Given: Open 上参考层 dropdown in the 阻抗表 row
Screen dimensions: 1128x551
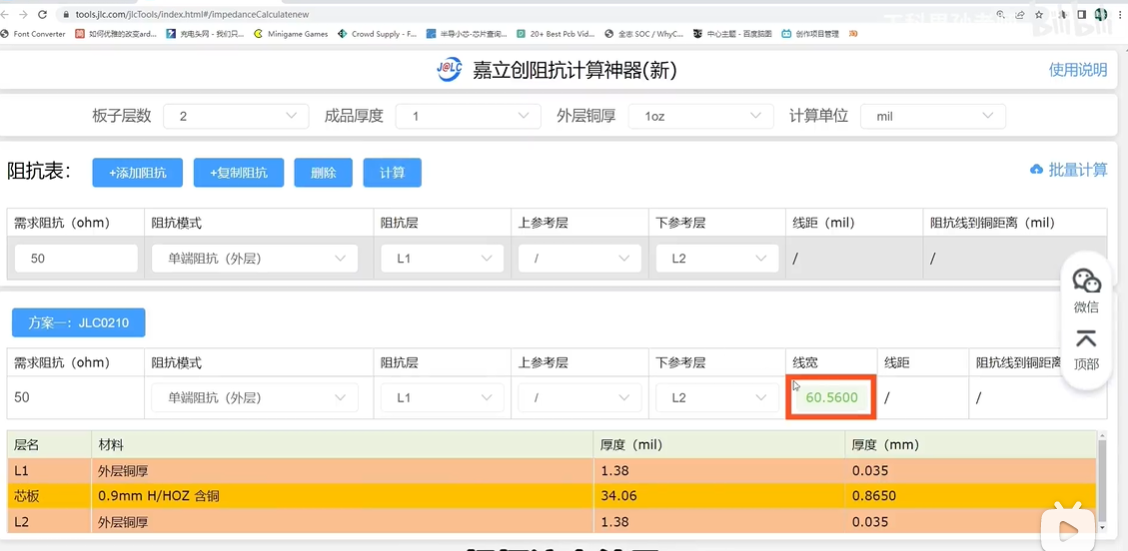Looking at the screenshot, I should 579,258.
